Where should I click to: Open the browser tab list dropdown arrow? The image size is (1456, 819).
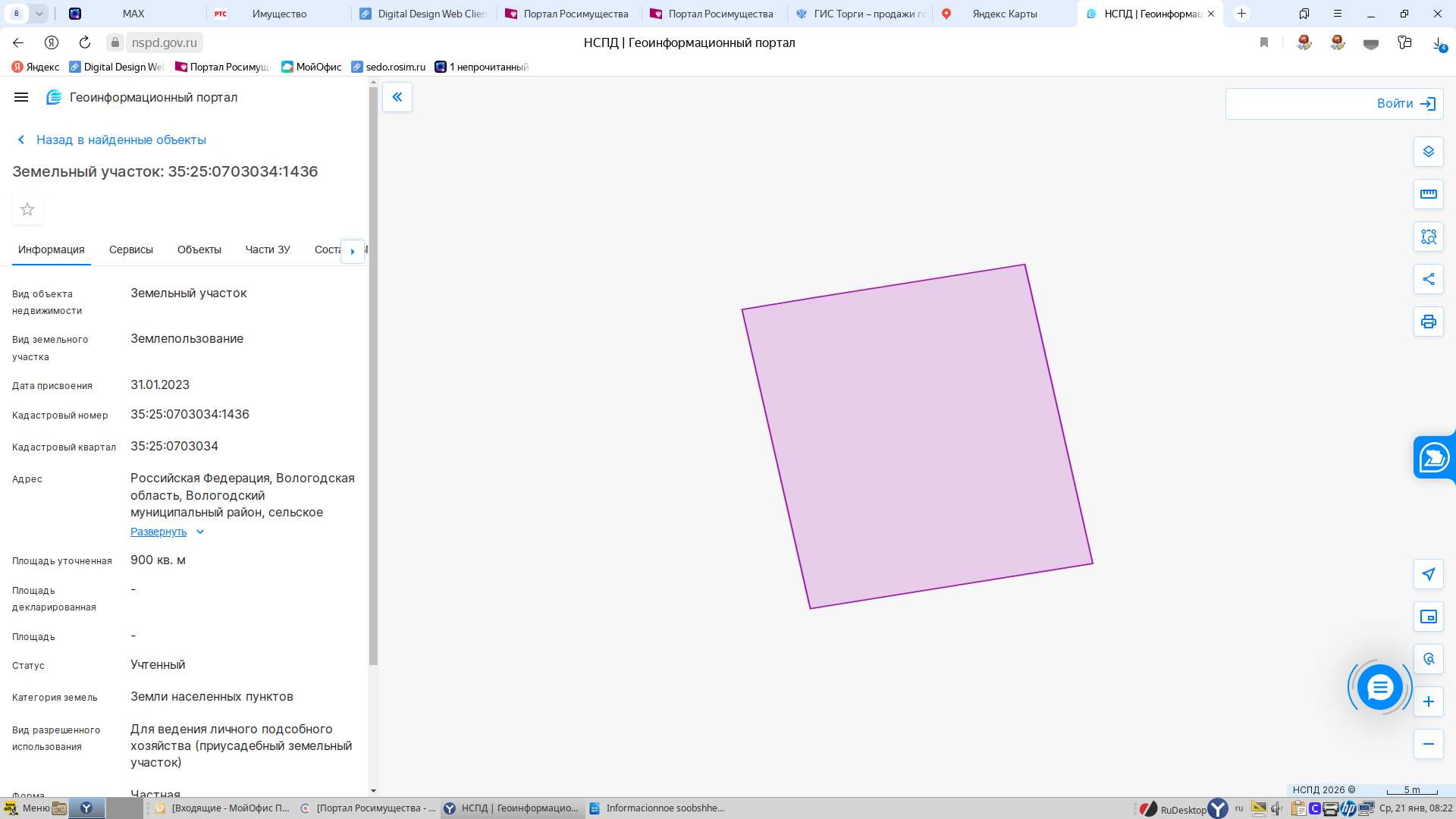point(39,14)
